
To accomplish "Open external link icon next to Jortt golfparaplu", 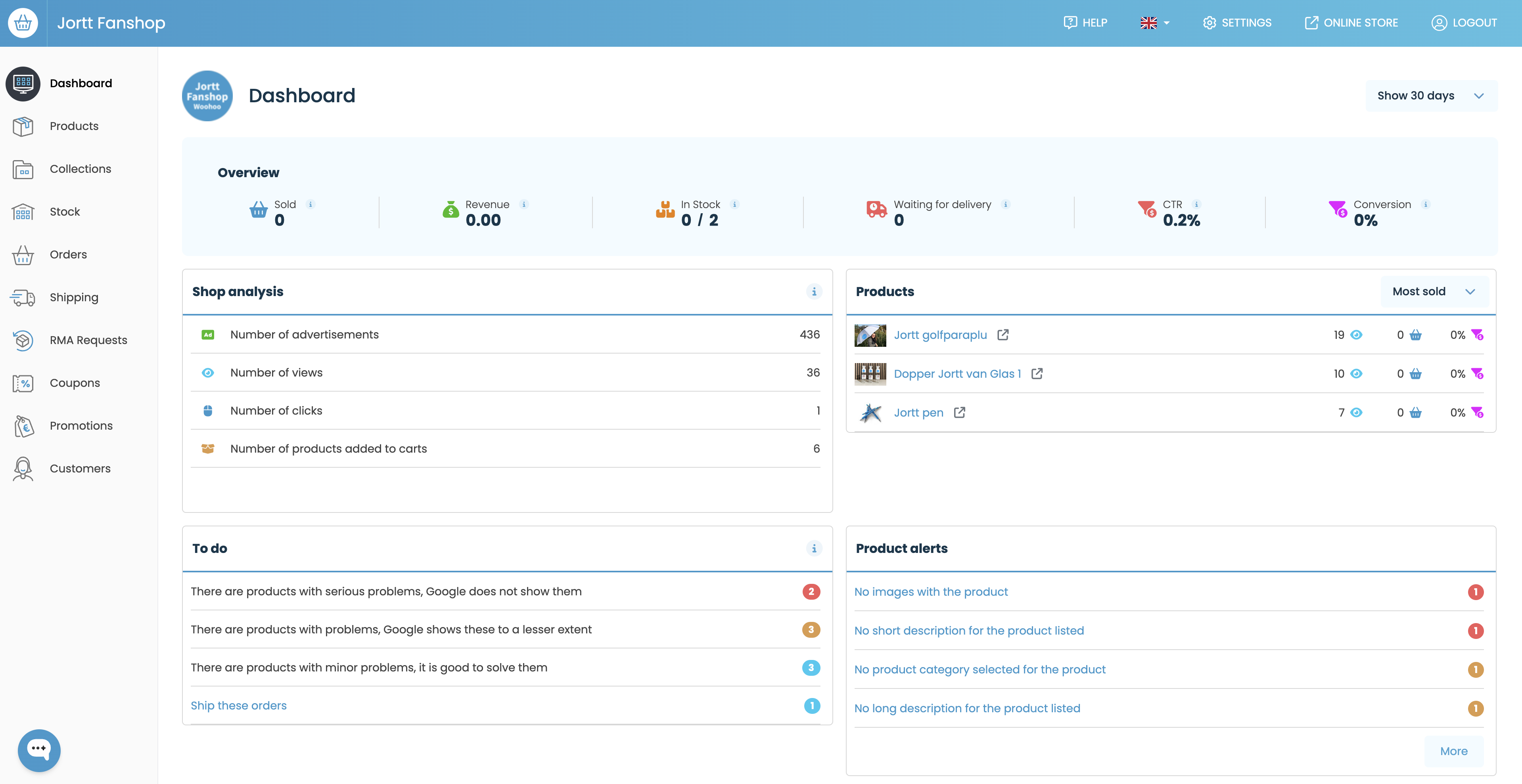I will point(1003,335).
